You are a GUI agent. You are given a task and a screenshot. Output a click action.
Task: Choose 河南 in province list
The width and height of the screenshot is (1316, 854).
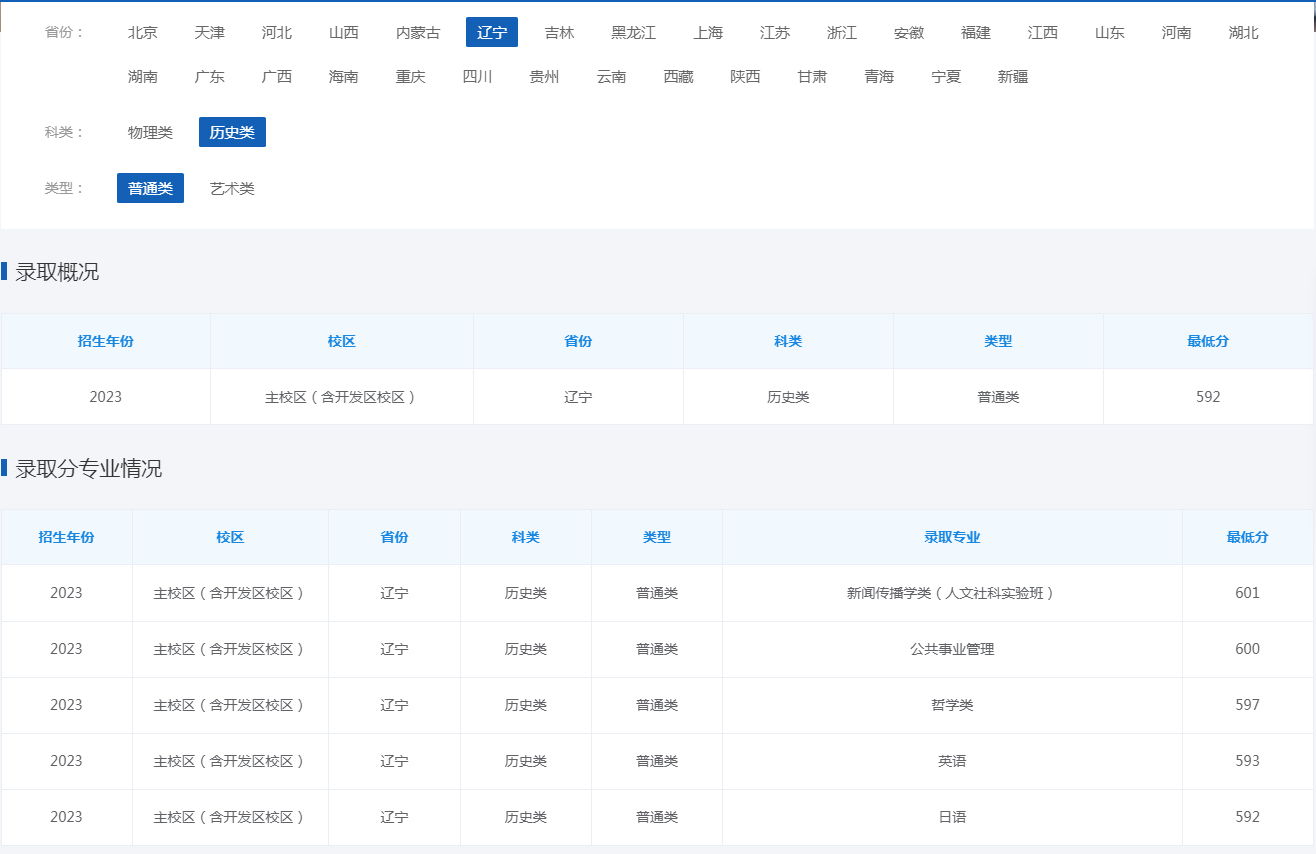1177,33
